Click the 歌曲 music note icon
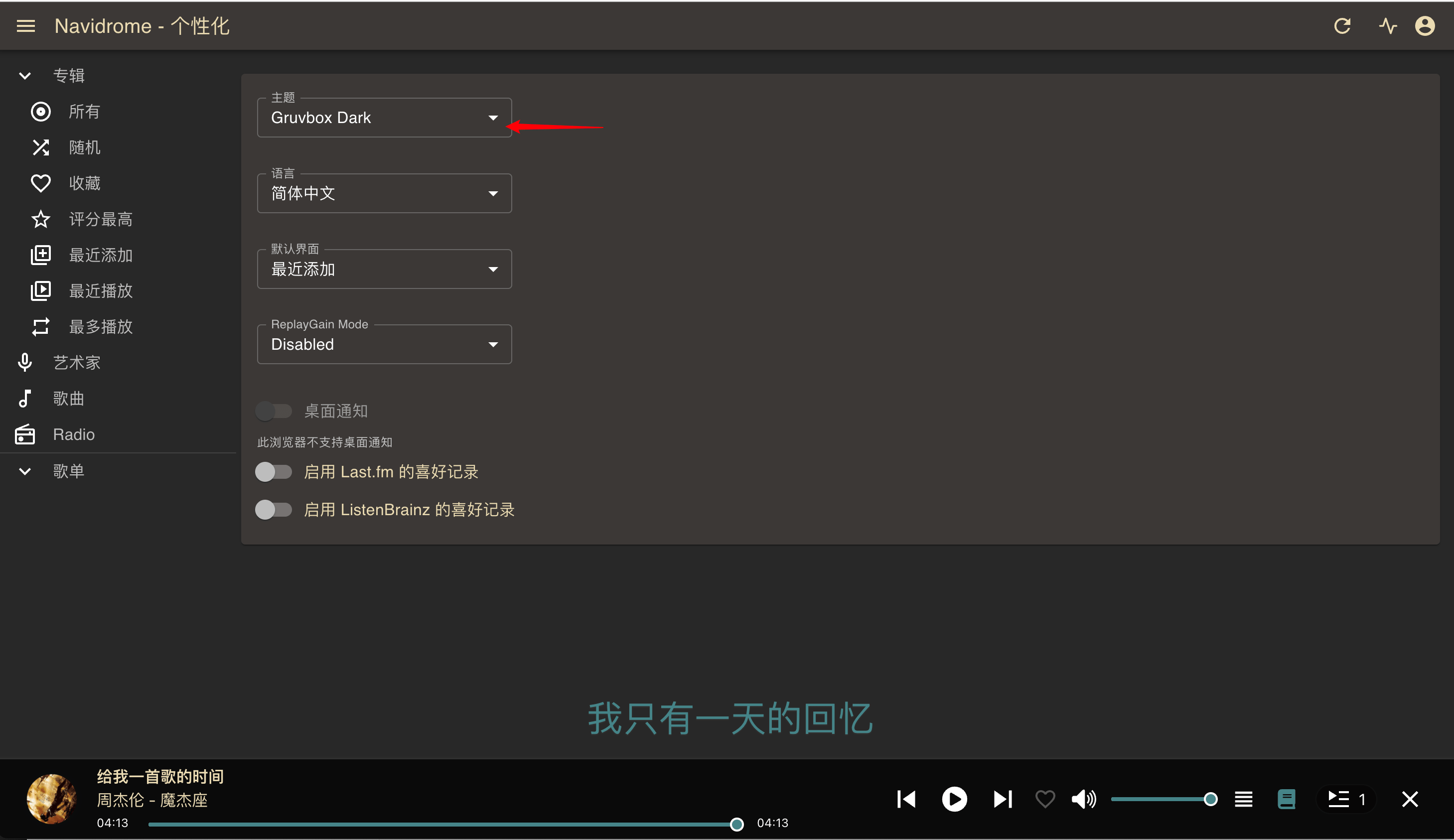 click(x=25, y=398)
